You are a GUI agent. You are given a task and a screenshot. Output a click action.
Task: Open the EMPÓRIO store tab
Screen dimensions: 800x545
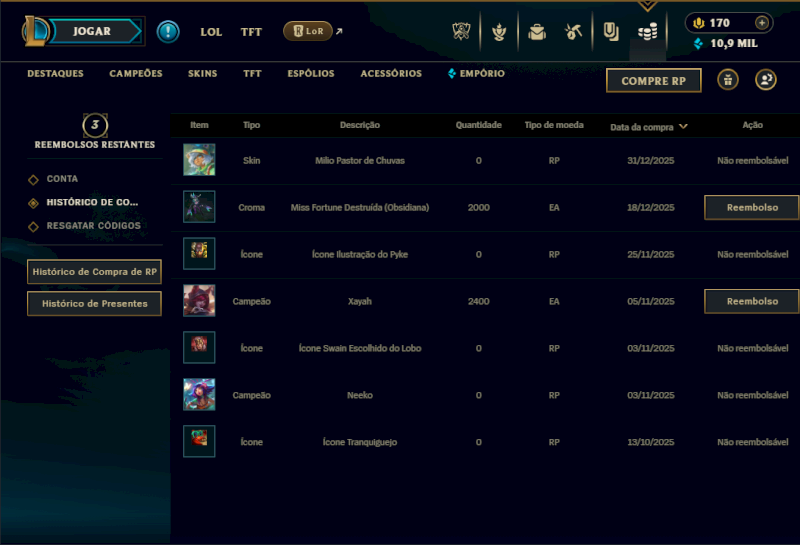(477, 73)
